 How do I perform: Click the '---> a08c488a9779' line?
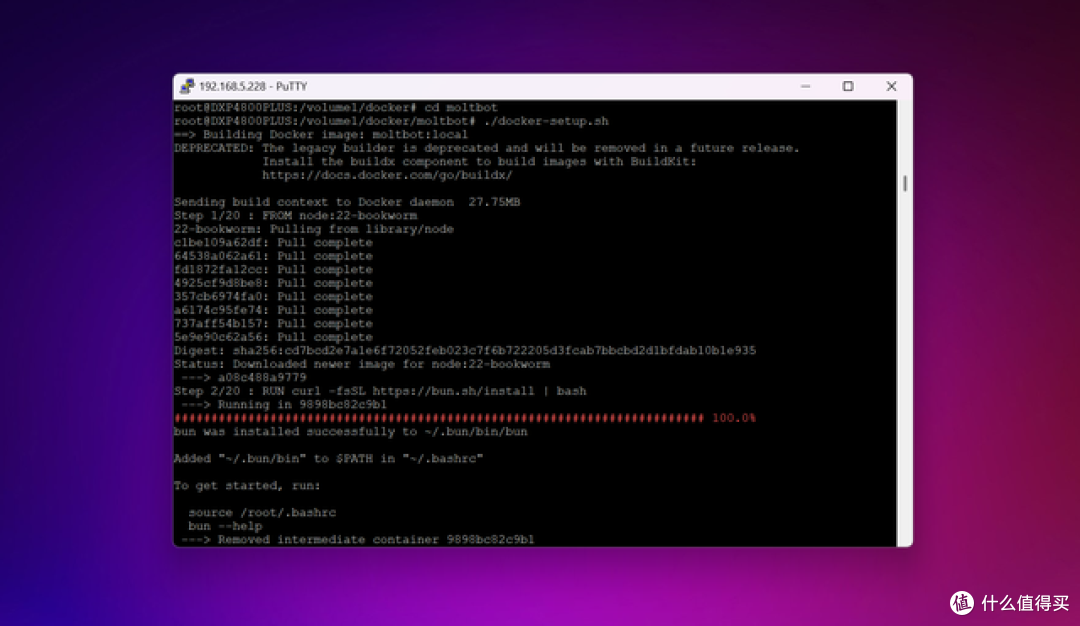click(244, 377)
